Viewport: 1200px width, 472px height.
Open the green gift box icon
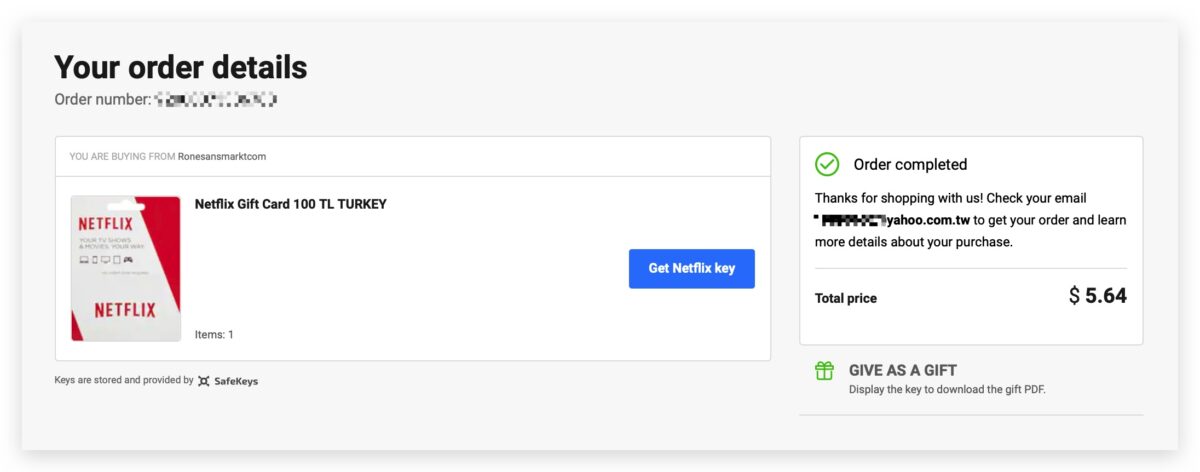tap(824, 371)
